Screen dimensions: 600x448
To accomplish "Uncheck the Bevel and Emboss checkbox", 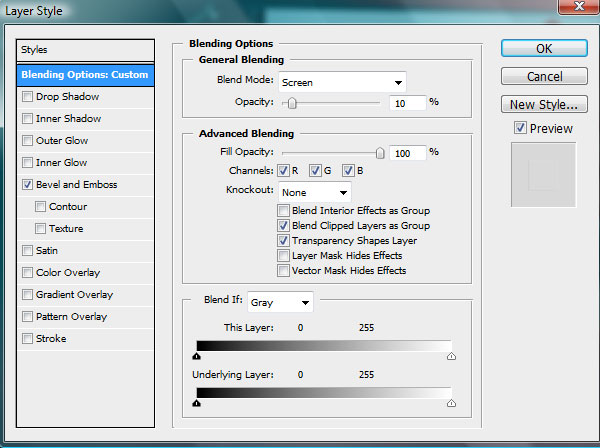I will click(x=27, y=184).
